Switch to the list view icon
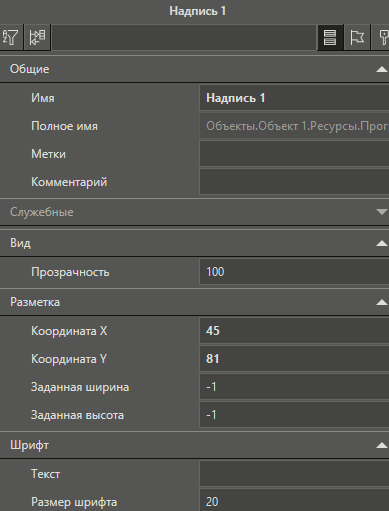The image size is (389, 511). [330, 37]
